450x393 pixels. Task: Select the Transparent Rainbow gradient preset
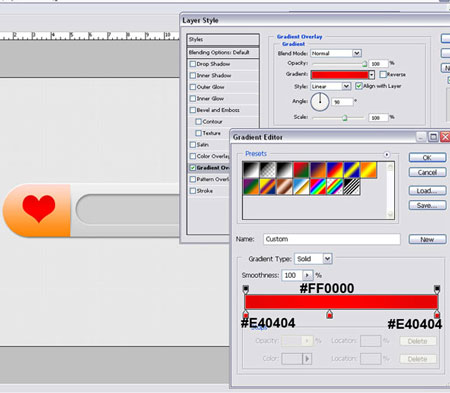click(335, 187)
